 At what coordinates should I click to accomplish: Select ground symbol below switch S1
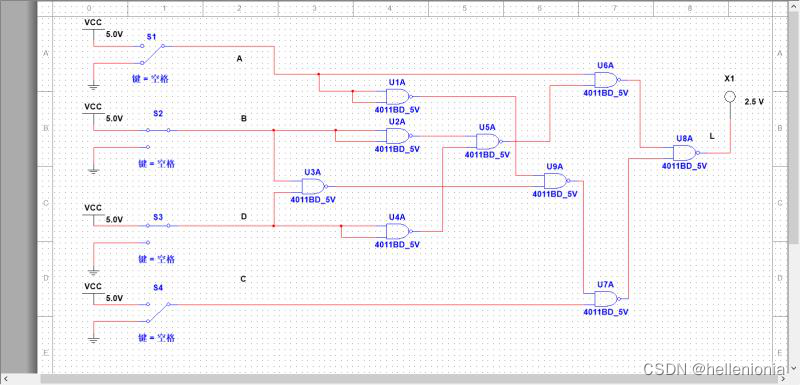point(93,87)
